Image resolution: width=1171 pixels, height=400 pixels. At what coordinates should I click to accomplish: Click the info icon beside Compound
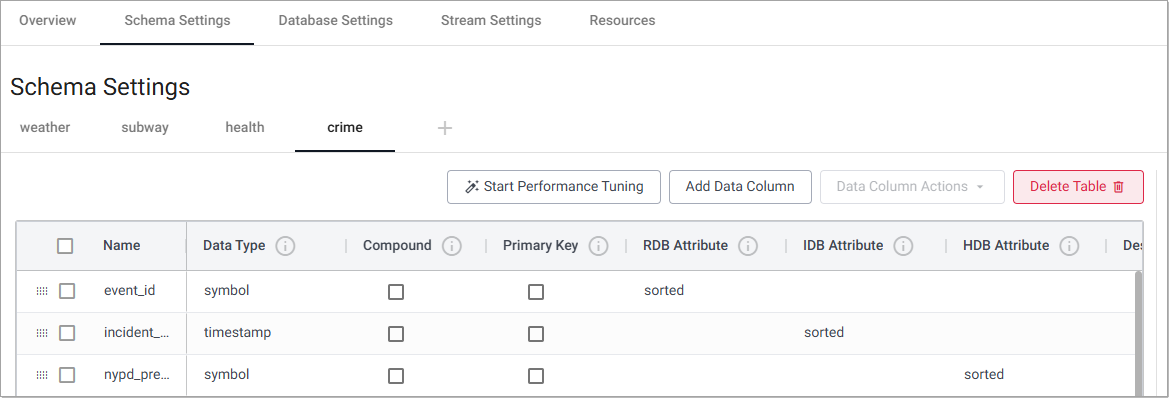pyautogui.click(x=451, y=246)
